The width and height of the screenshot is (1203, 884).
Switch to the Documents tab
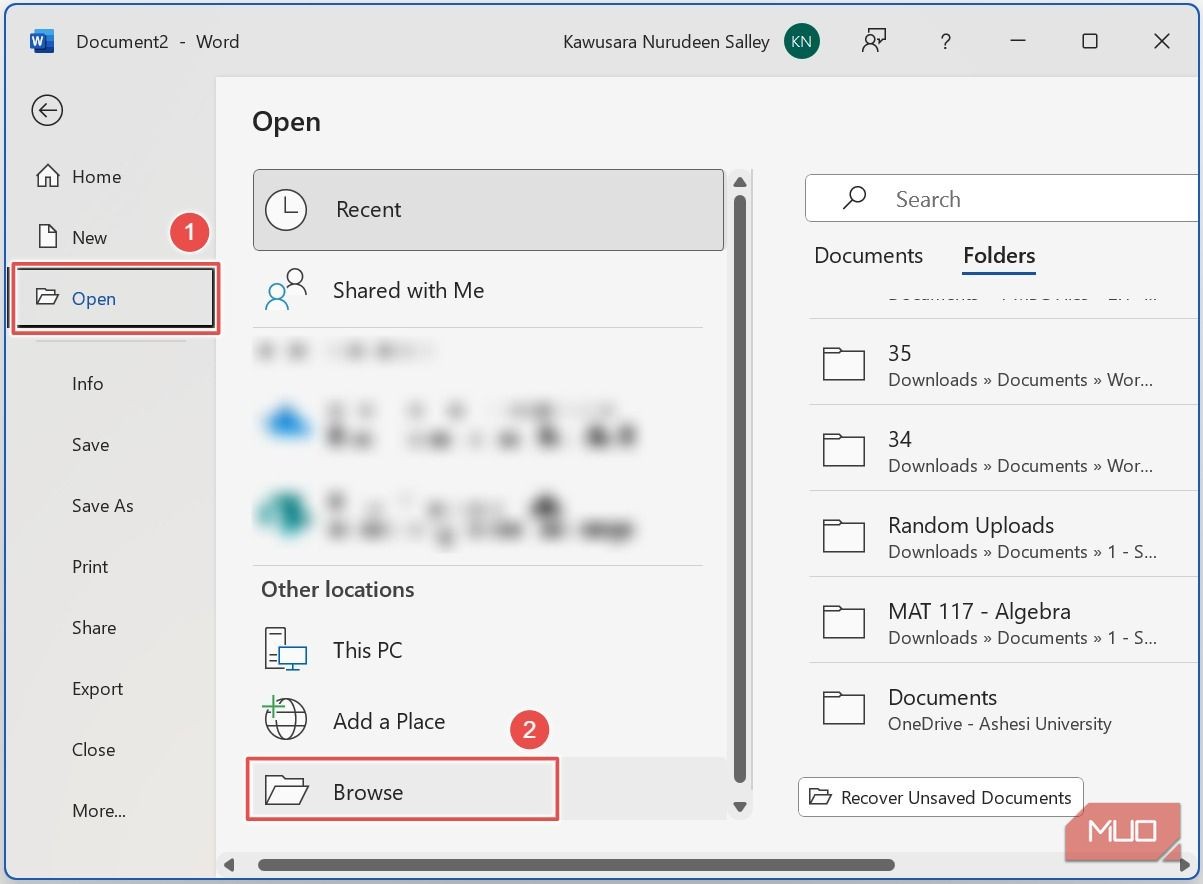point(868,256)
